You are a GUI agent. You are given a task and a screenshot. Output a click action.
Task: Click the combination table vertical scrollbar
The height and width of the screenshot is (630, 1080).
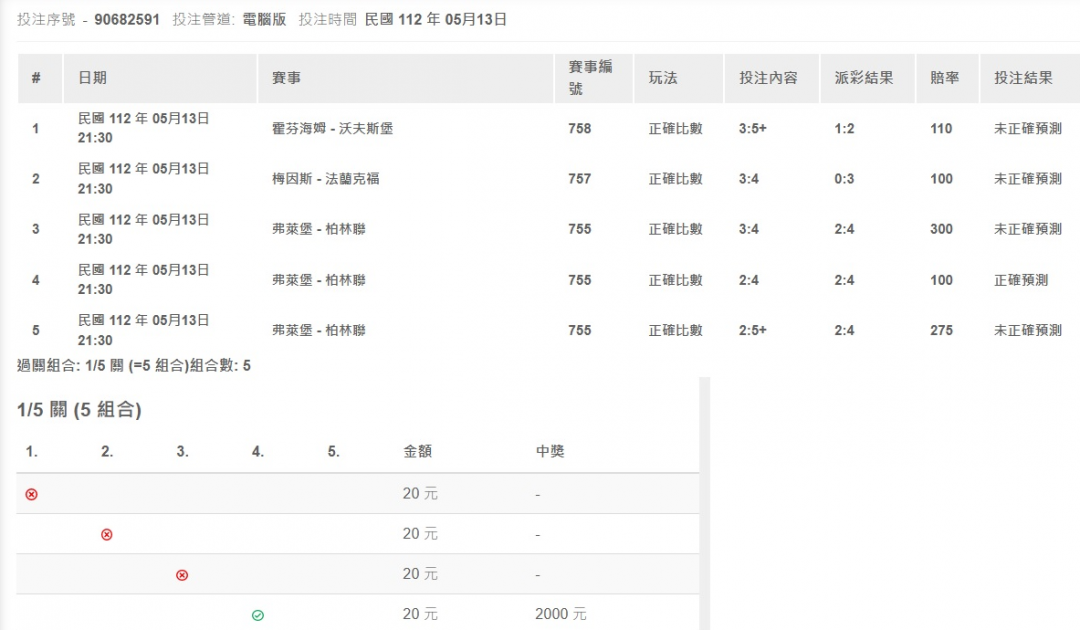coord(705,503)
